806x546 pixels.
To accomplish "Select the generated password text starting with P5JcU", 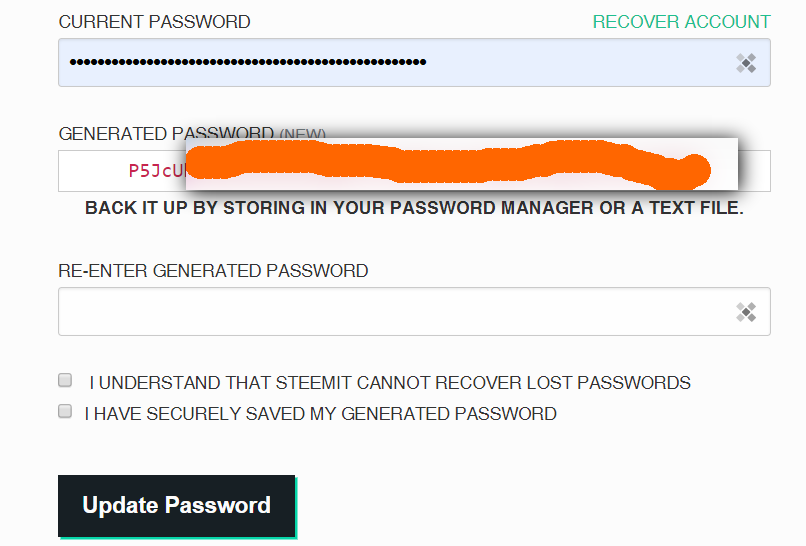I will tap(157, 170).
